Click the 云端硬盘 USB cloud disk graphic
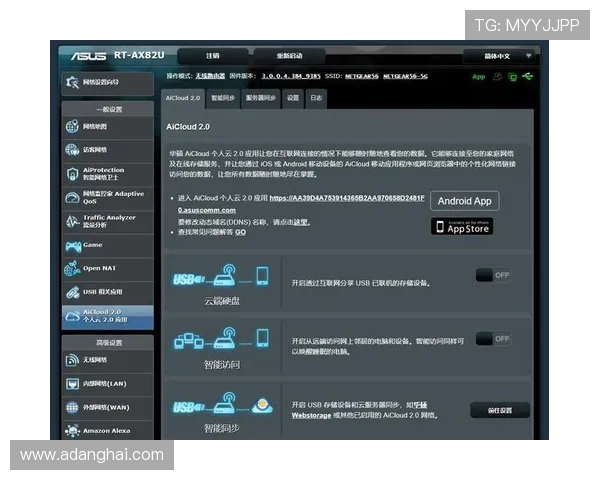This screenshot has height=480, width=600. click(221, 276)
